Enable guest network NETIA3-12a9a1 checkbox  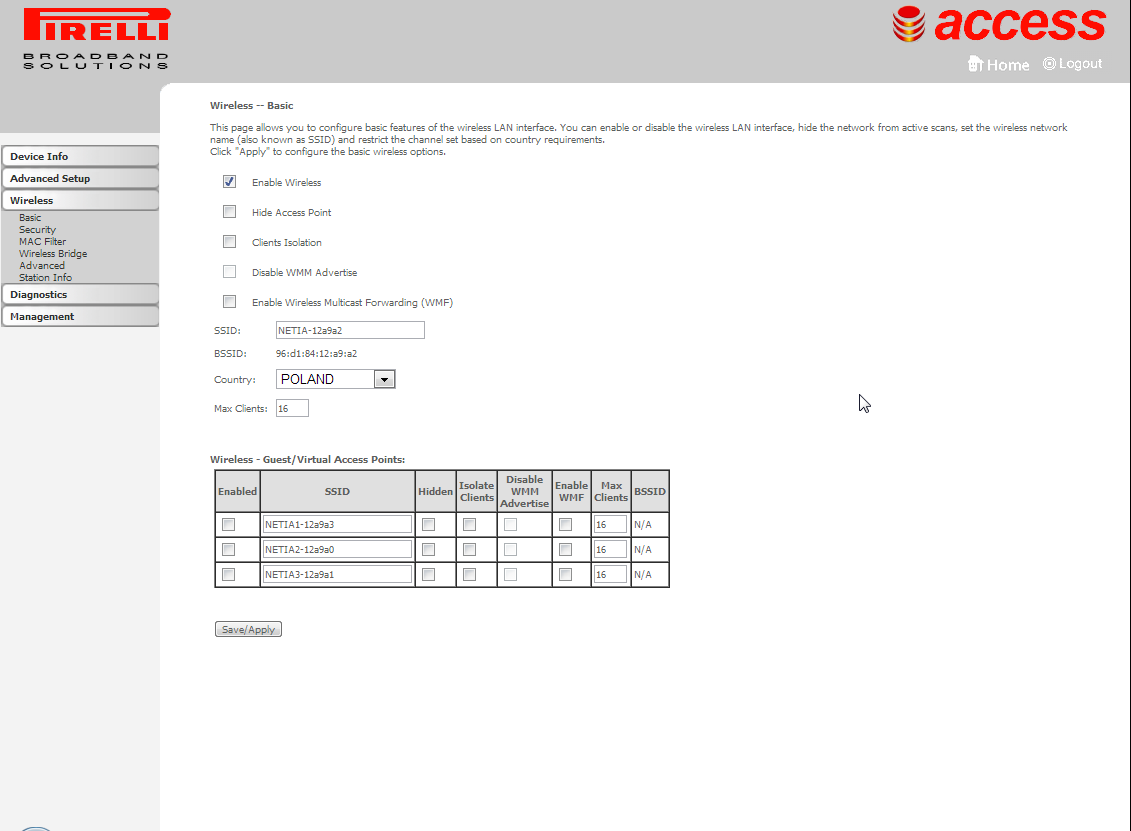[229, 575]
